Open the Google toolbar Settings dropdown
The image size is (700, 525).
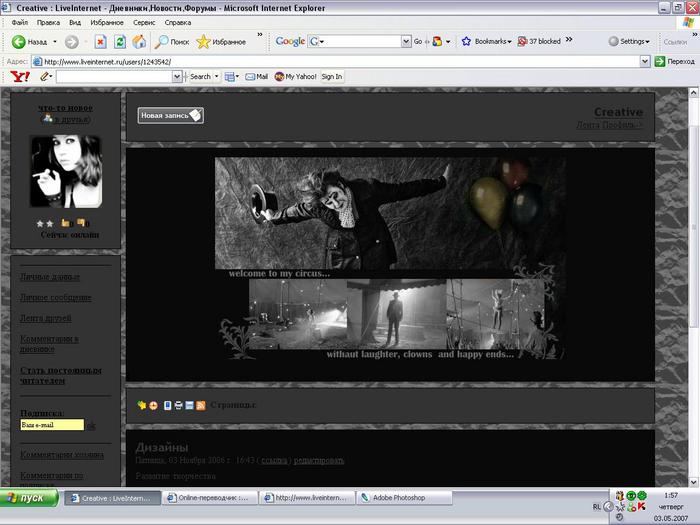tap(629, 42)
